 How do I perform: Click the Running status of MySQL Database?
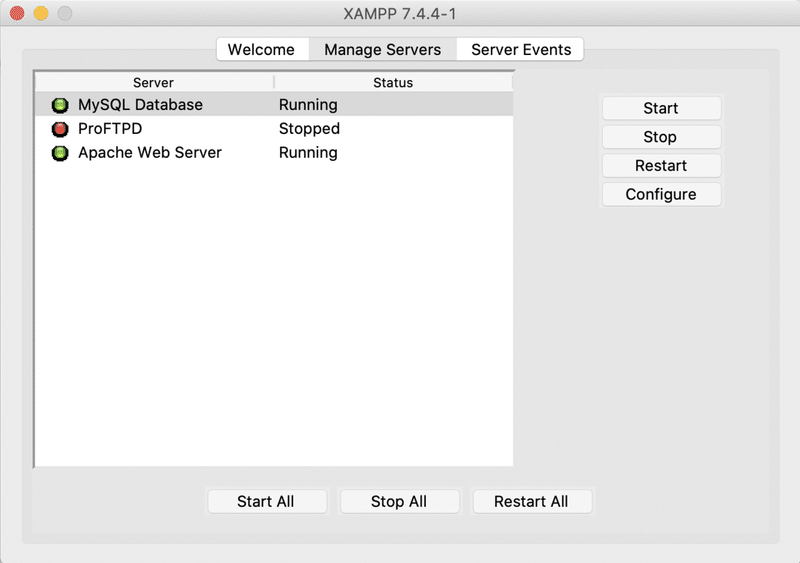click(308, 105)
